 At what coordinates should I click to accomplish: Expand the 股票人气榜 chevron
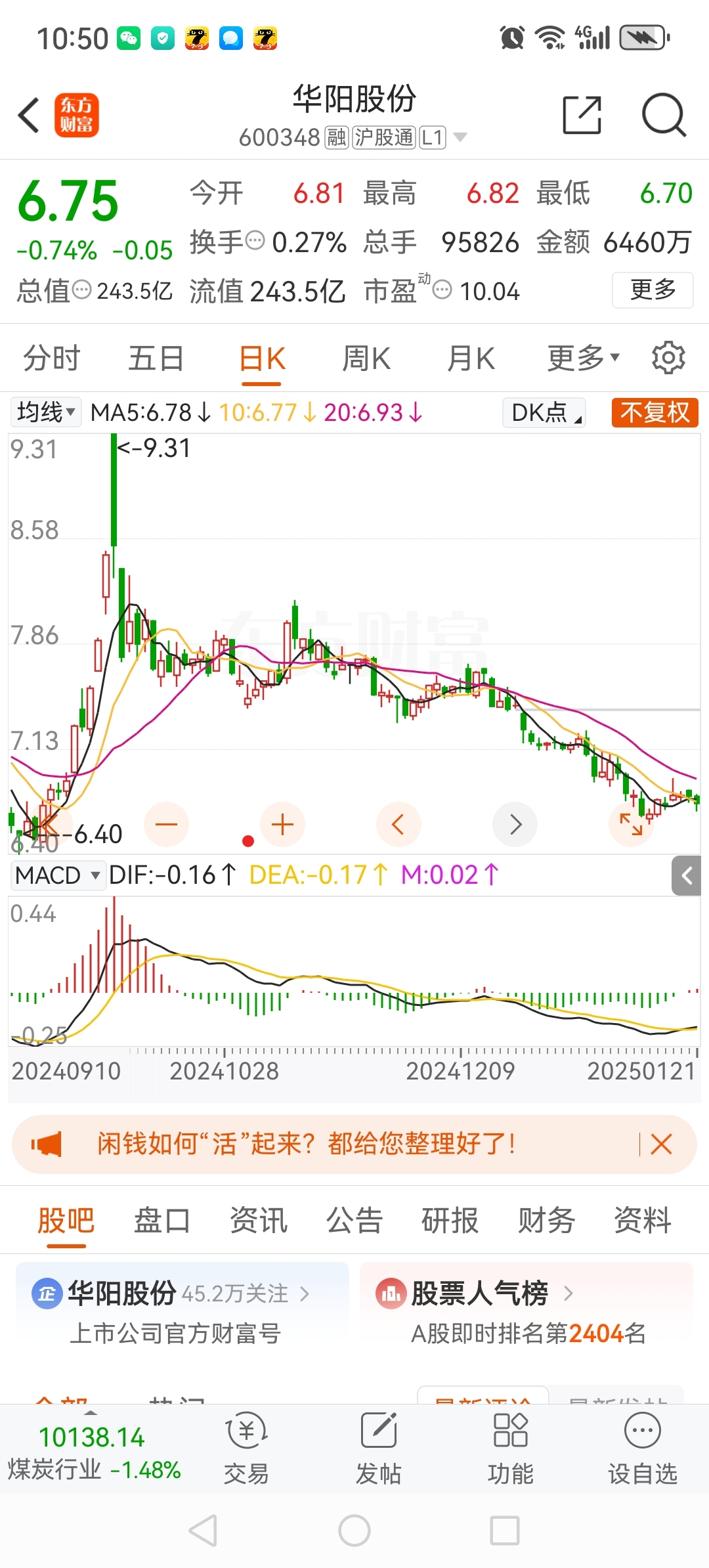(x=569, y=1294)
